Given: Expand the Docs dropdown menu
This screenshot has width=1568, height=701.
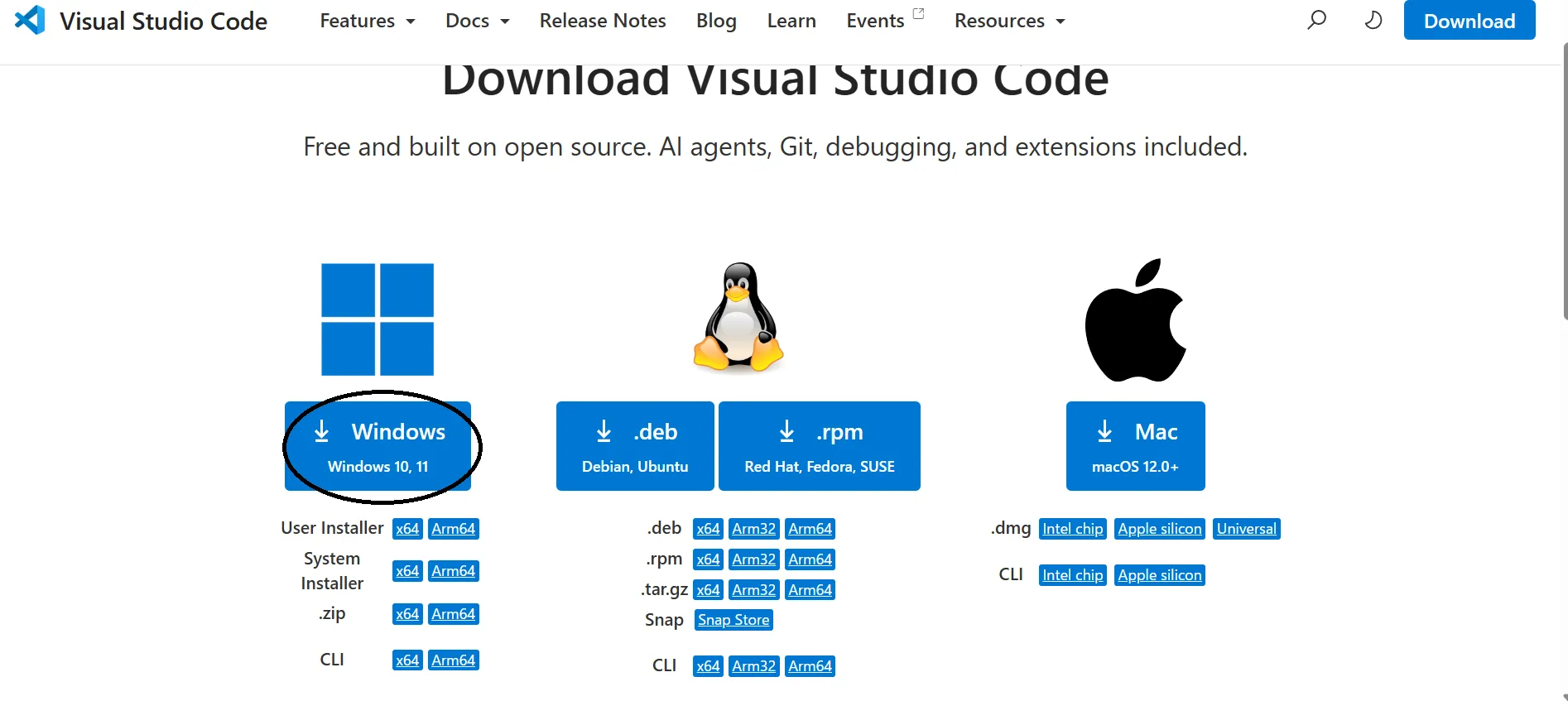Looking at the screenshot, I should [x=478, y=21].
